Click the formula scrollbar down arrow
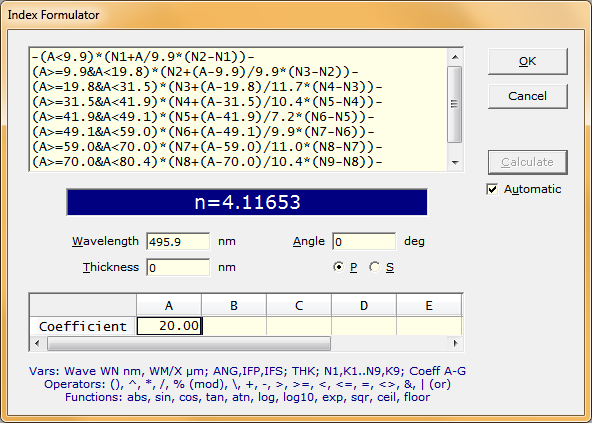The image size is (592, 423). tap(455, 162)
